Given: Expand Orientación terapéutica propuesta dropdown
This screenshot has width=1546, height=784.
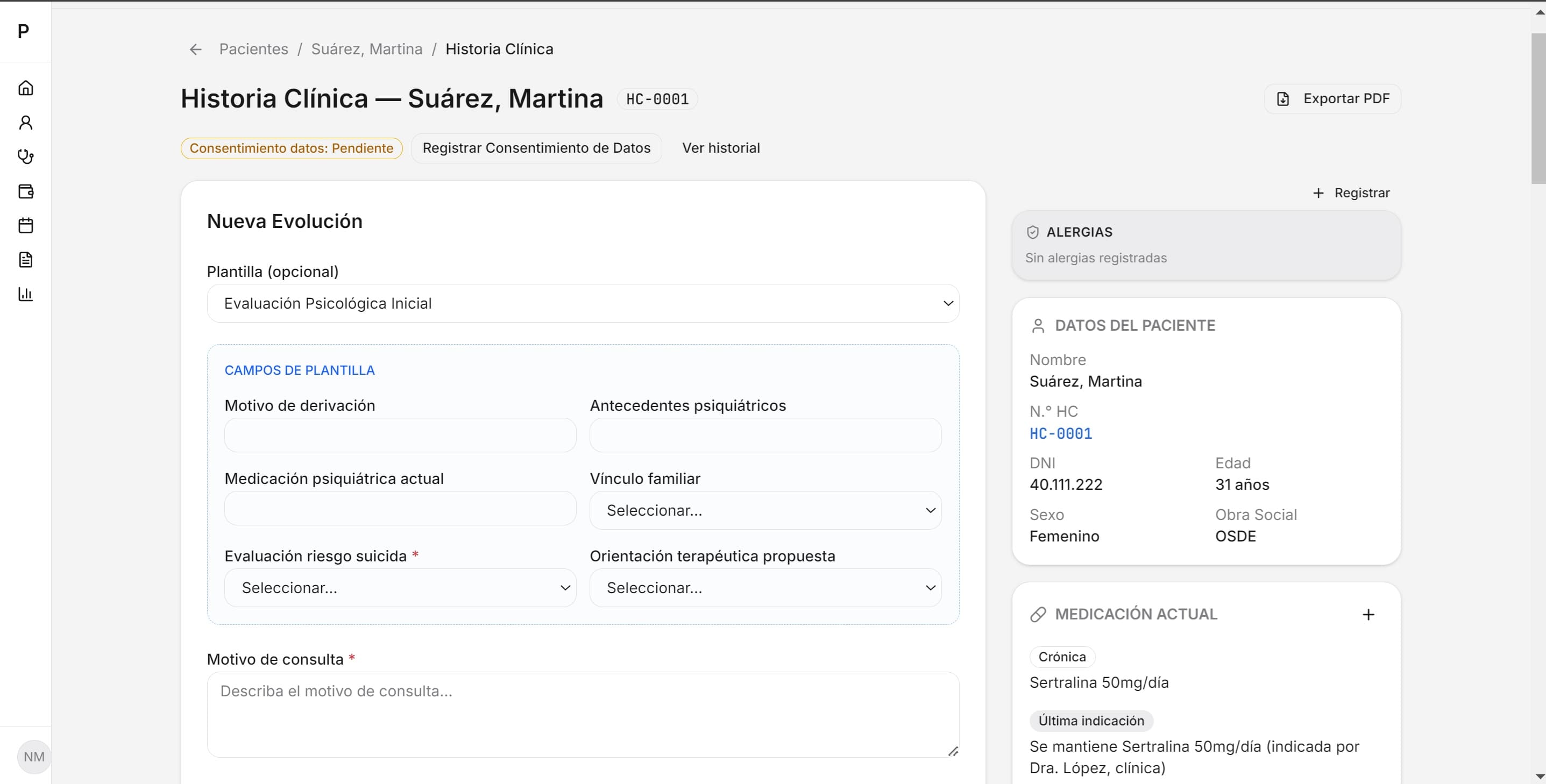Looking at the screenshot, I should click(x=764, y=588).
